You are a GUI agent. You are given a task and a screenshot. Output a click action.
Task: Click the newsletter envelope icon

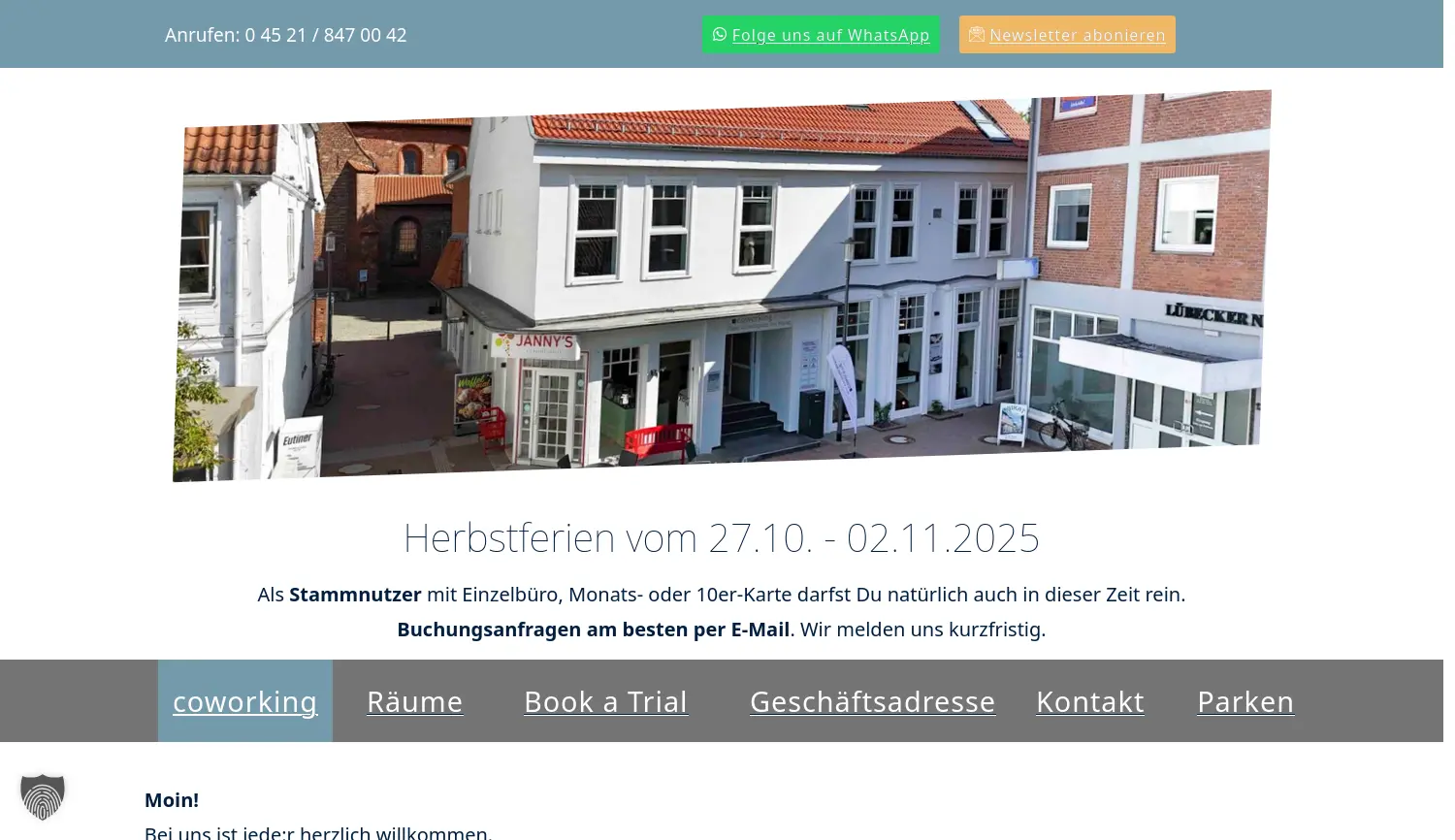tap(976, 35)
